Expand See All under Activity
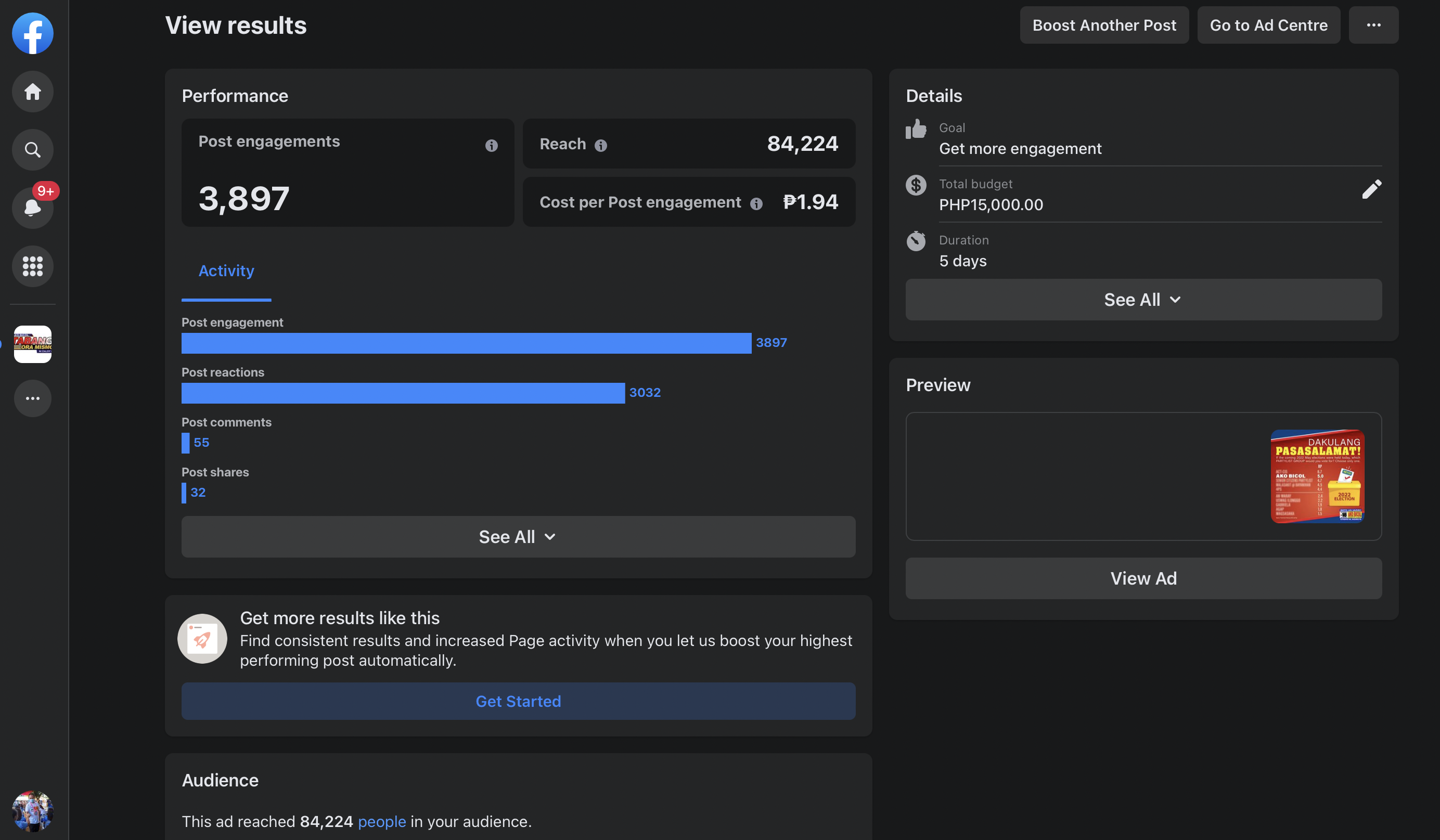Viewport: 1440px width, 840px height. coord(518,537)
